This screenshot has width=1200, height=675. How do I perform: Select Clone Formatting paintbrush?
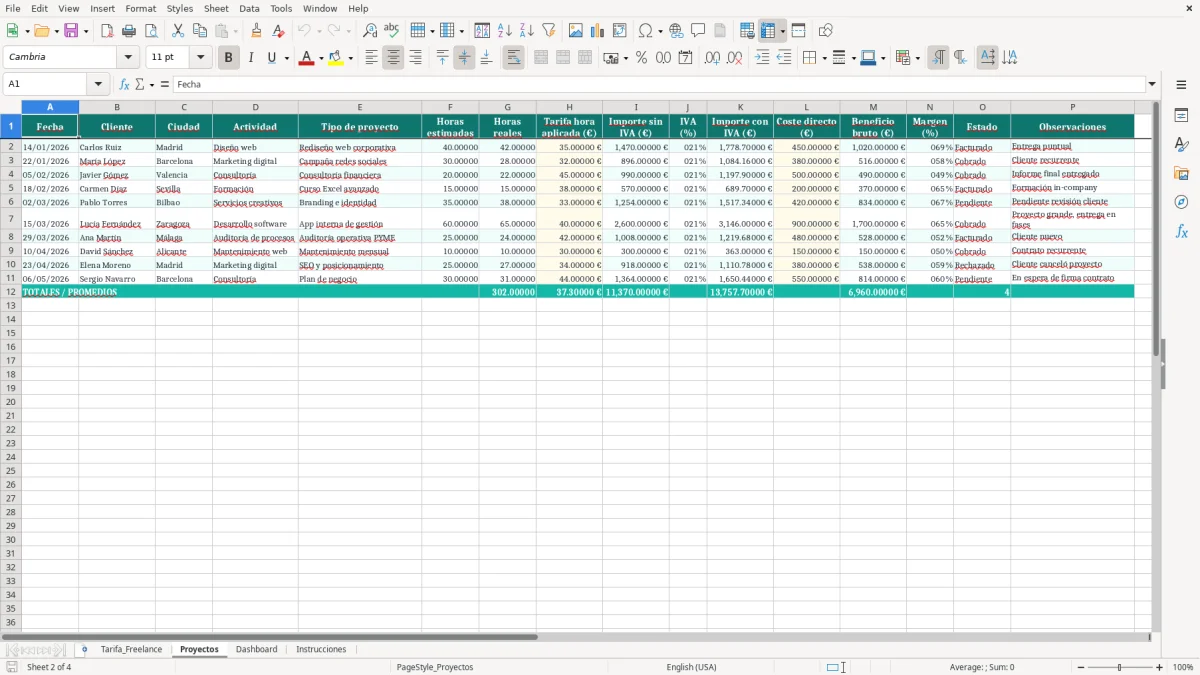(x=256, y=31)
